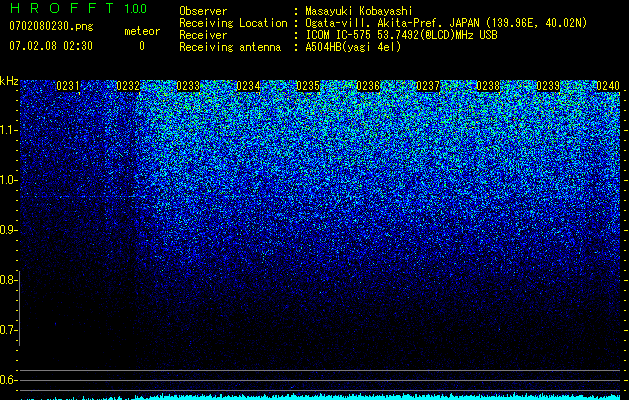Click the 0237 time marker

(x=428, y=86)
